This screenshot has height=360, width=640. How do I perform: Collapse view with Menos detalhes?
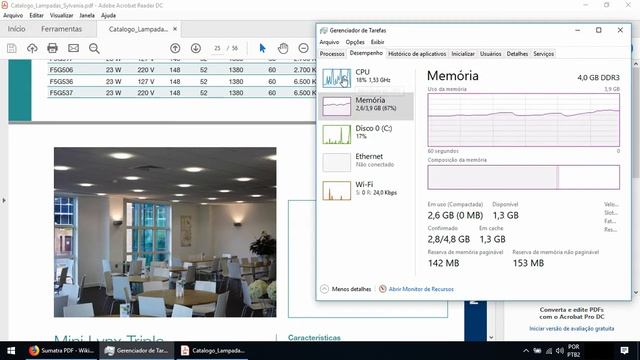pos(346,289)
